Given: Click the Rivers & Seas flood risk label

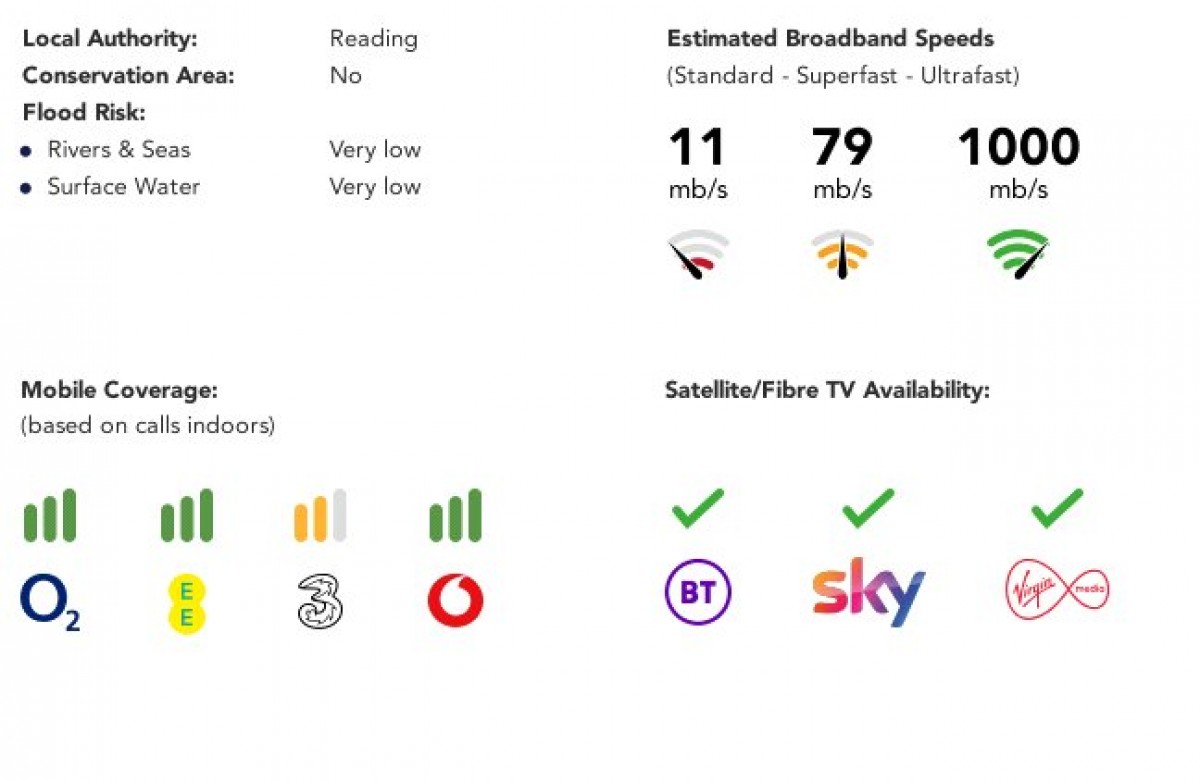Looking at the screenshot, I should click(x=118, y=150).
